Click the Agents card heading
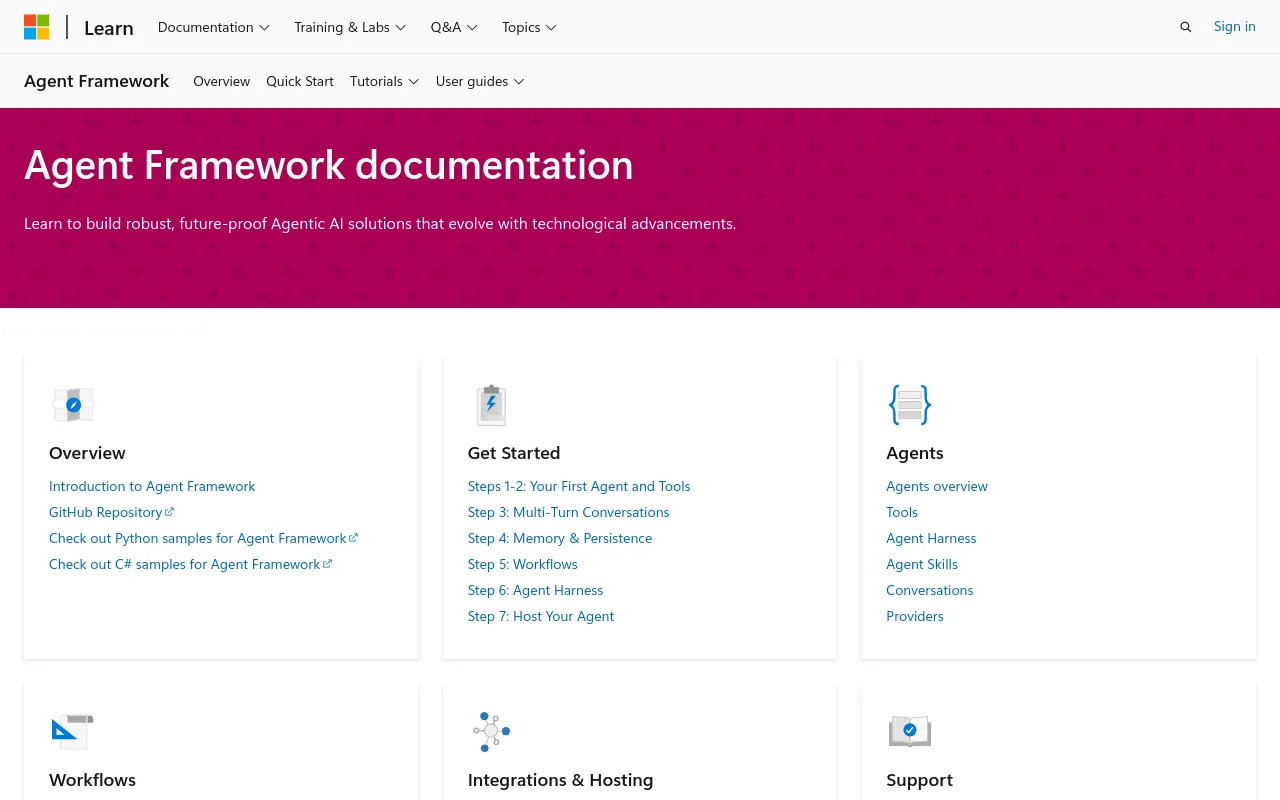Screen dimensions: 1280x800 click(x=915, y=453)
